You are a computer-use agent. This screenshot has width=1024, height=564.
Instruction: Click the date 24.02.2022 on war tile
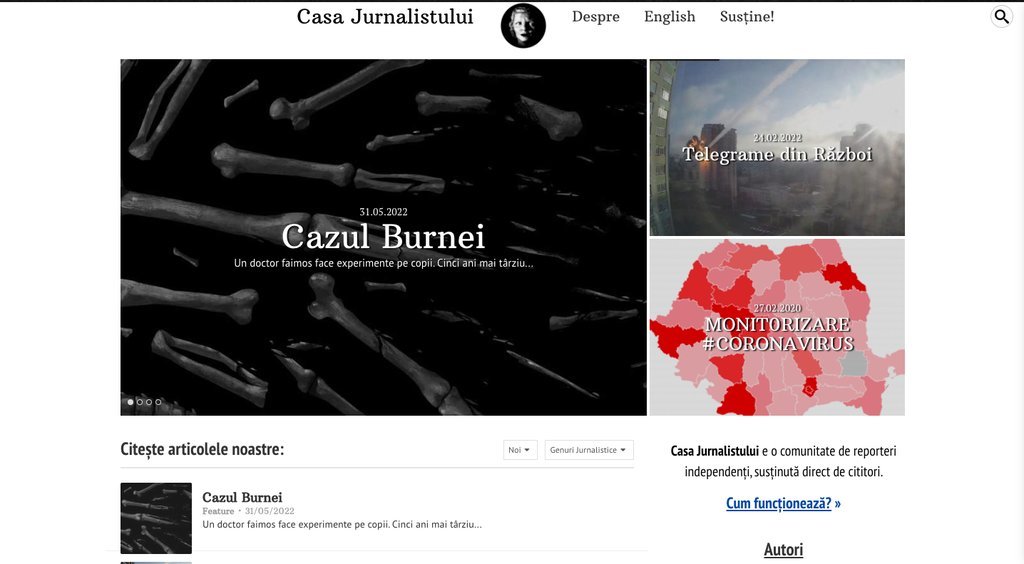click(777, 138)
